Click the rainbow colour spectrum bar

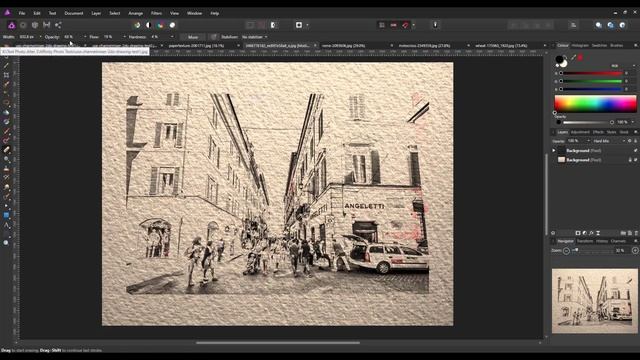pyautogui.click(x=595, y=104)
